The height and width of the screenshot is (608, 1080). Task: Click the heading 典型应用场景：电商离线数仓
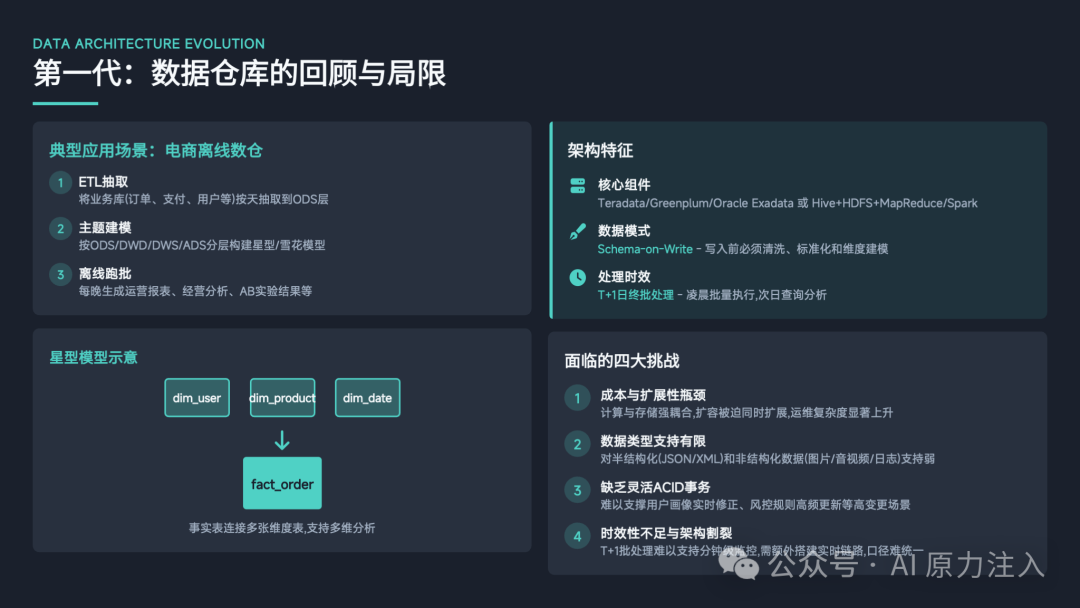click(156, 150)
